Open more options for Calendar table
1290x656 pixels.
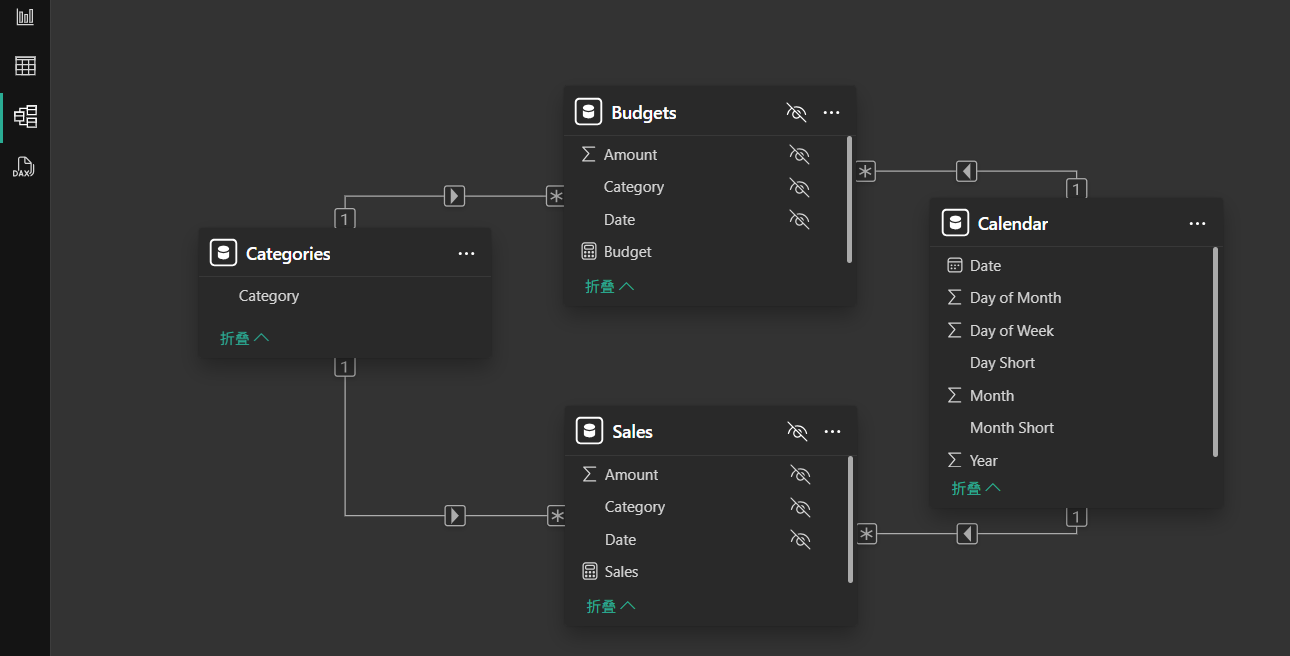[x=1197, y=223]
